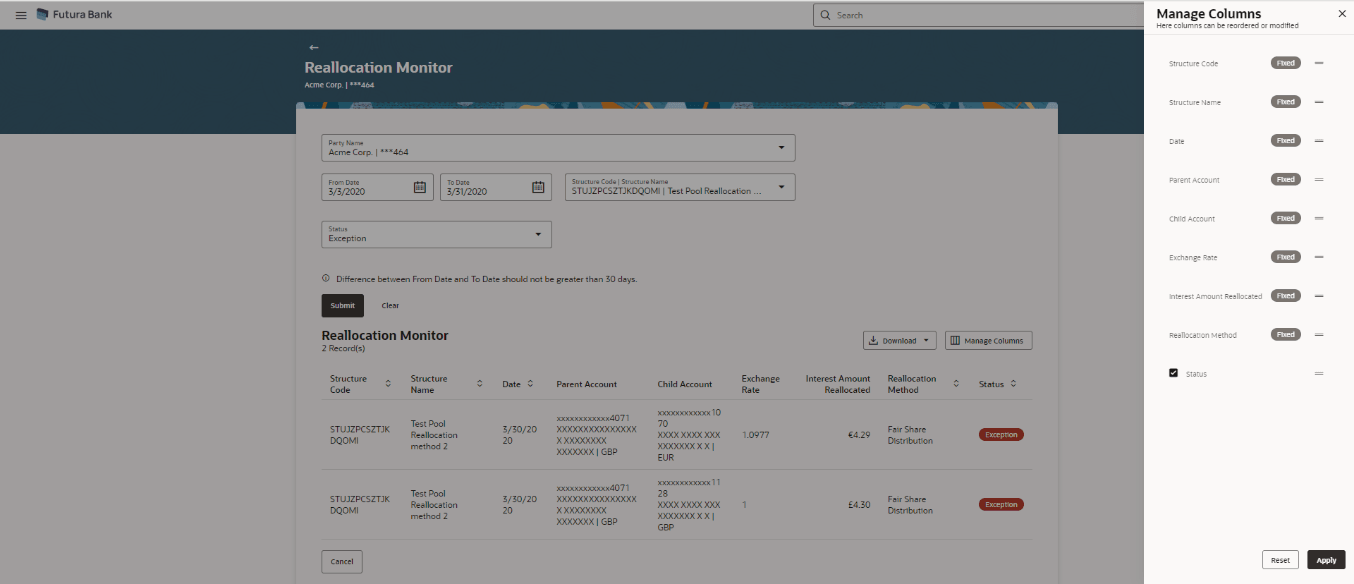Viewport: 1354px width, 584px height.
Task: Grab the Child Account reorder handle
Action: (x=1319, y=218)
